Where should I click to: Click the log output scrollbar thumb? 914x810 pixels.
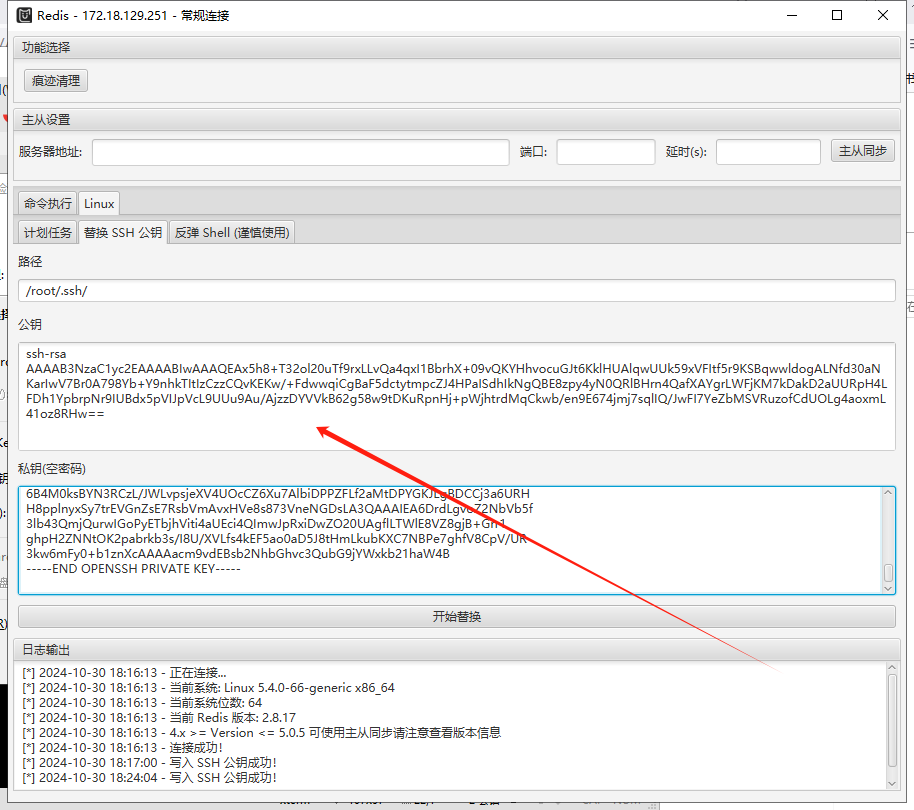tap(892, 721)
